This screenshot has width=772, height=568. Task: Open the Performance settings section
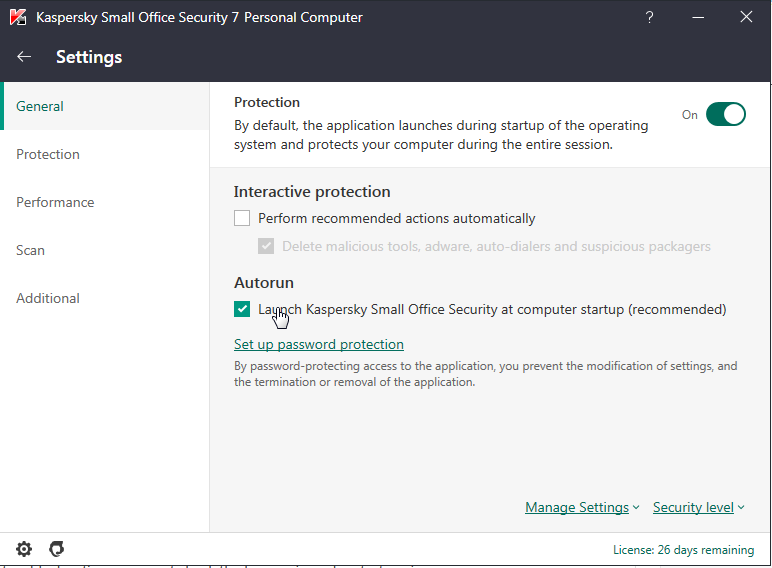pos(55,202)
